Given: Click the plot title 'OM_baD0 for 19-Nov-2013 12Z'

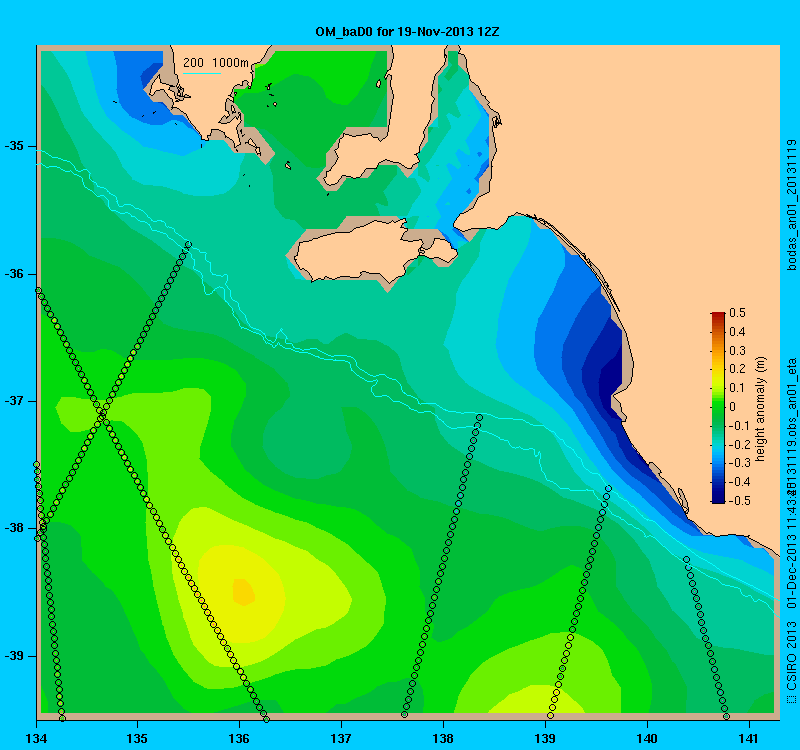Looking at the screenshot, I should [x=407, y=32].
